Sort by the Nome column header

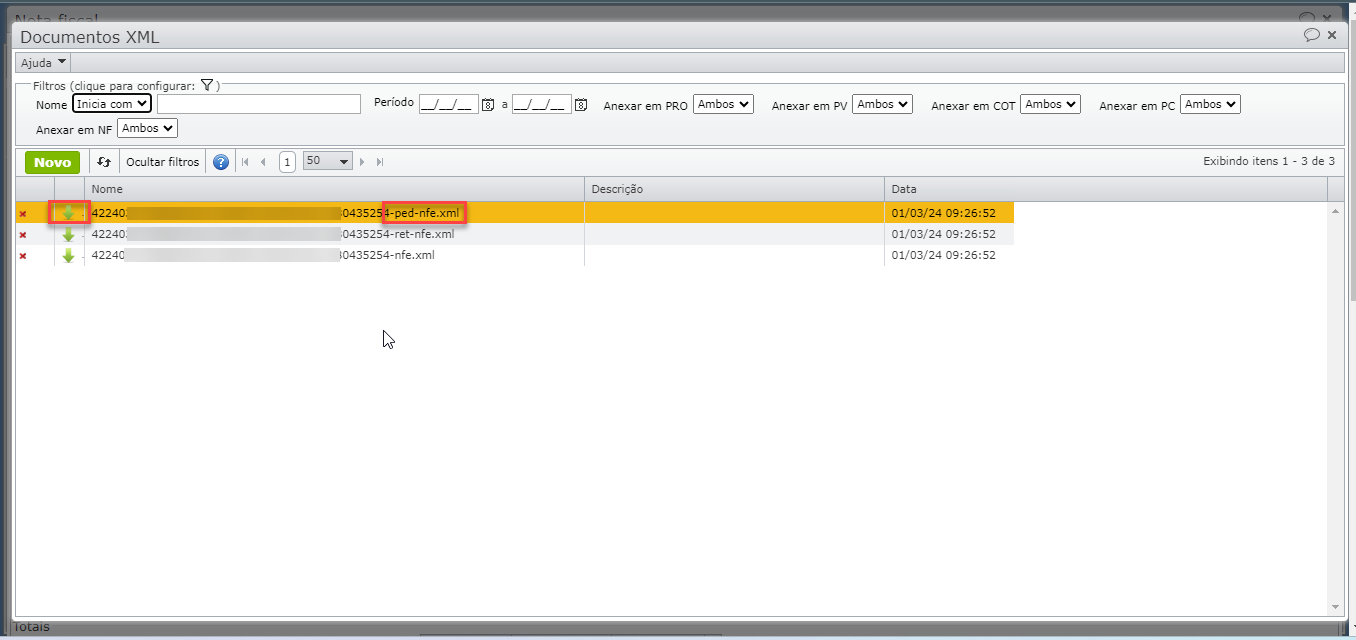tap(334, 189)
